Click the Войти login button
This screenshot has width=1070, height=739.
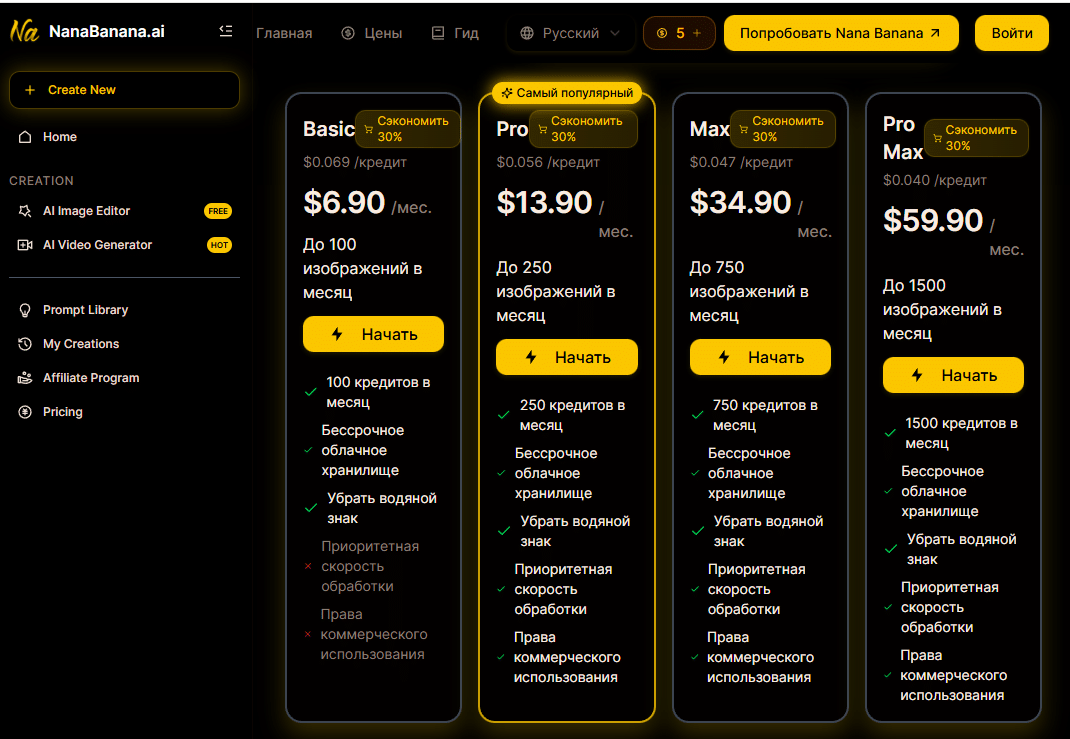1012,33
